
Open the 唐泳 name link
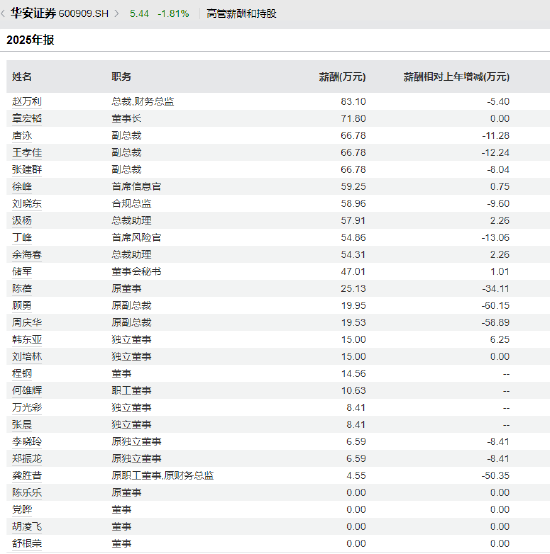(22, 136)
